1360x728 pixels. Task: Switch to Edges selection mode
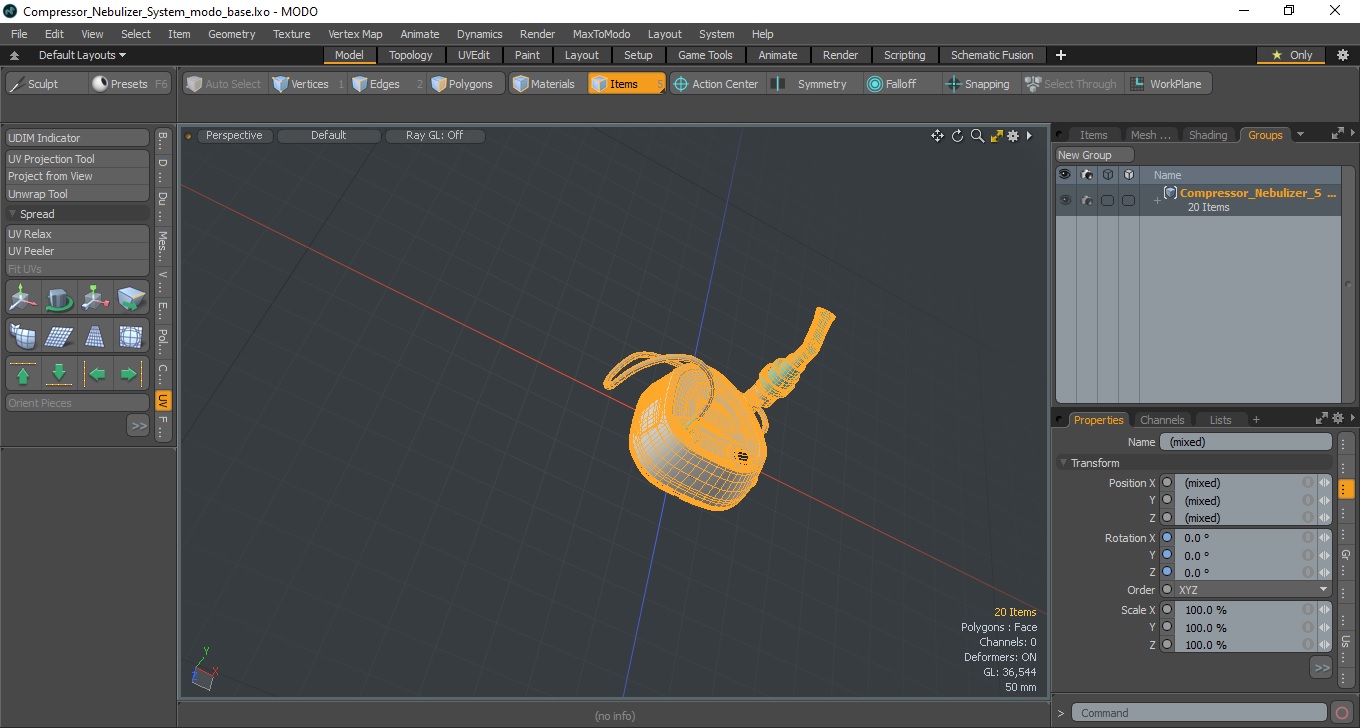point(386,84)
